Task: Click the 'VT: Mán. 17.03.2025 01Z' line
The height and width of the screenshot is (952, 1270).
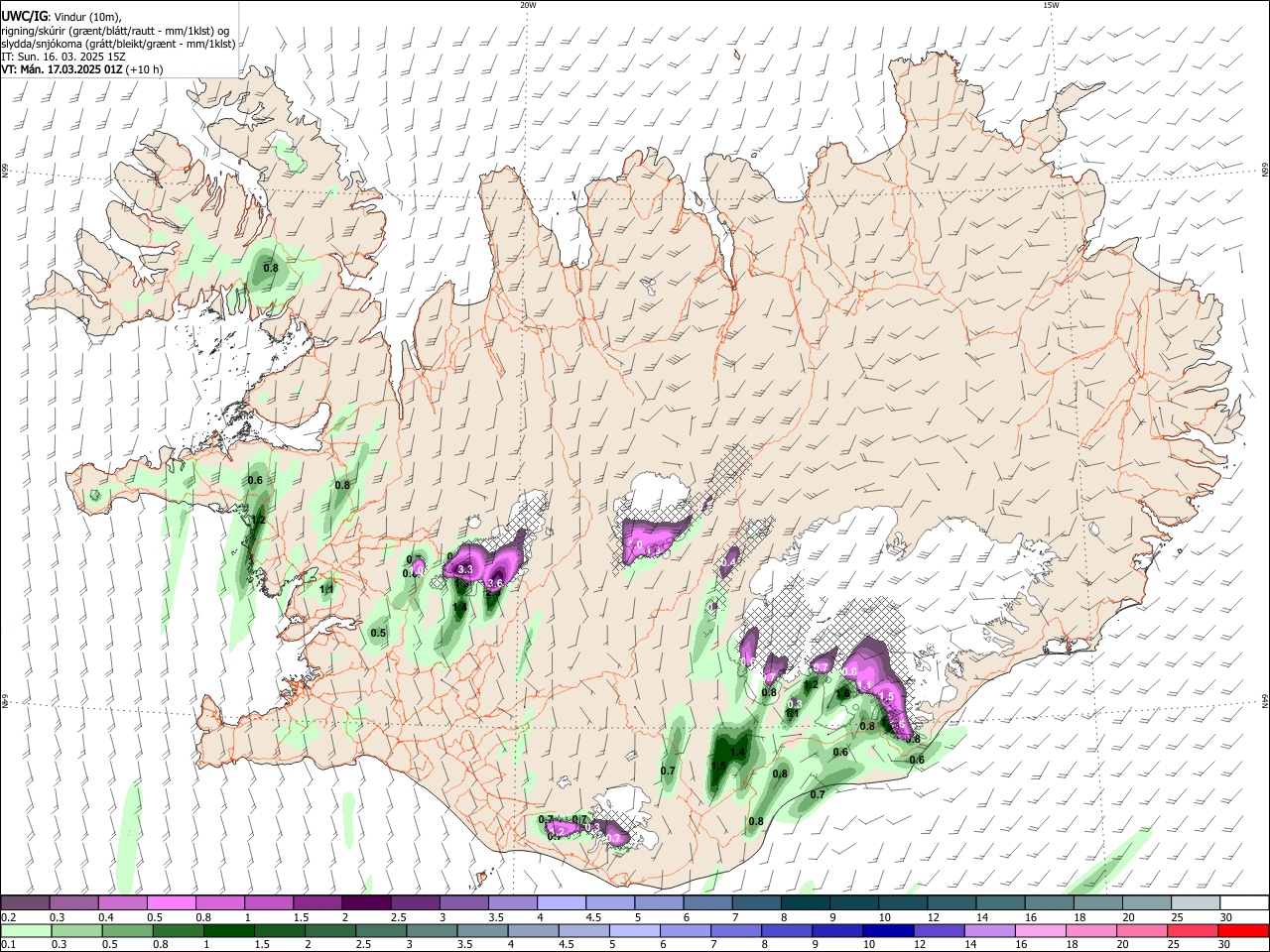Action: (82, 69)
